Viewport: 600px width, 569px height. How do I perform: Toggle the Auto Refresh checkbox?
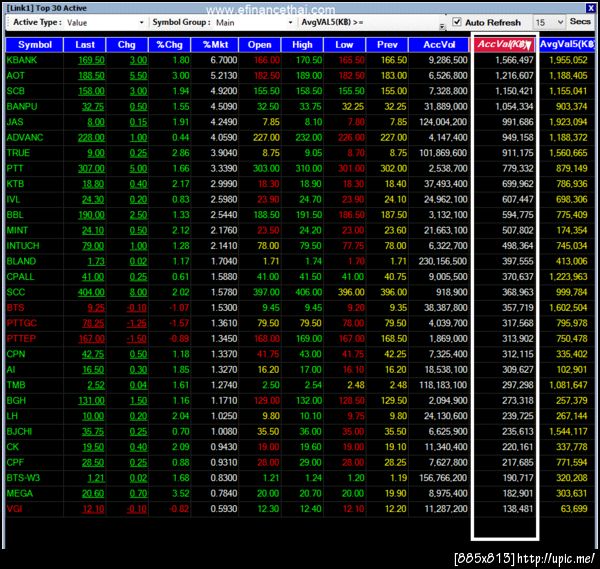click(x=457, y=22)
